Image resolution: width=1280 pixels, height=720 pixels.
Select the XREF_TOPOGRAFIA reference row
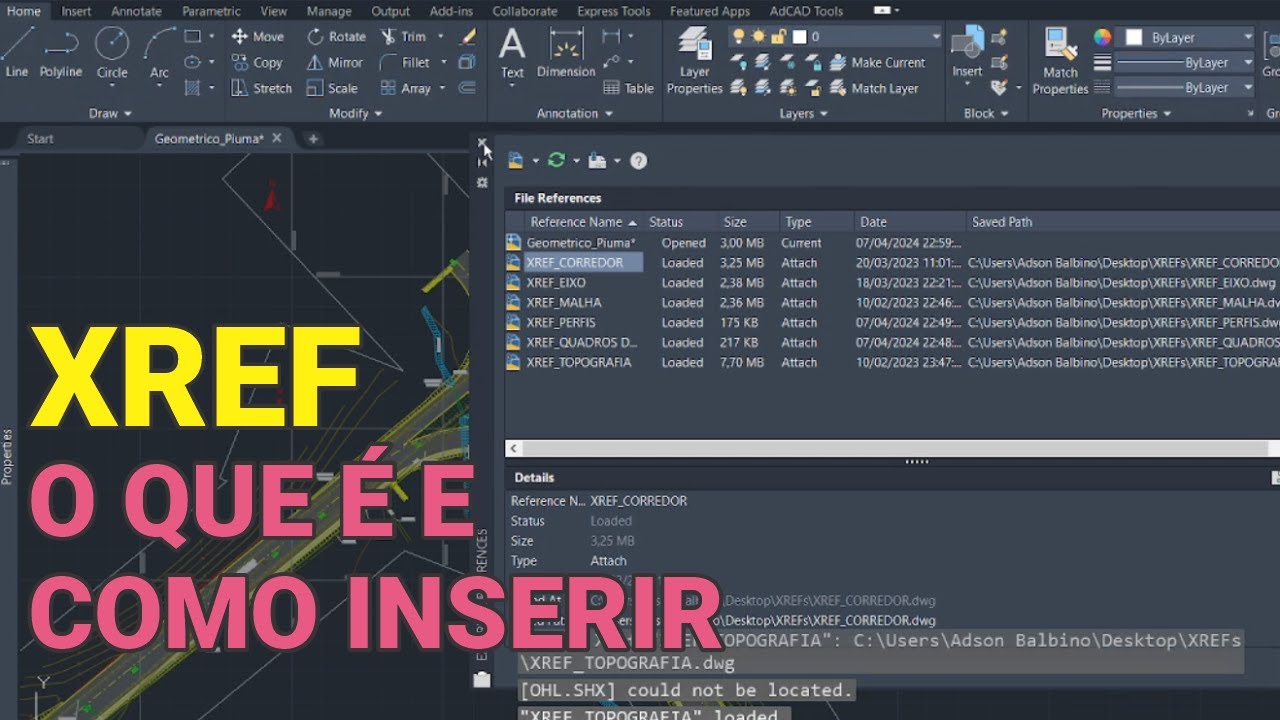point(892,362)
